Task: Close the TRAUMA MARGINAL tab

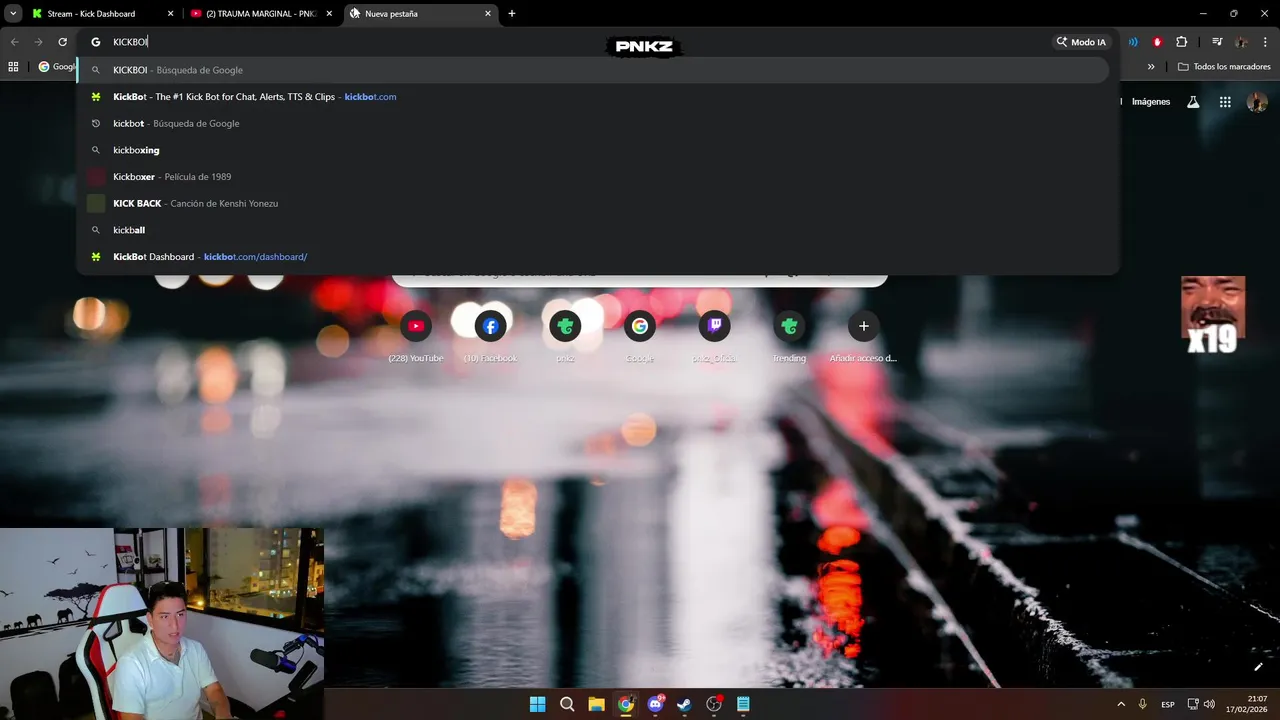Action: 329,14
